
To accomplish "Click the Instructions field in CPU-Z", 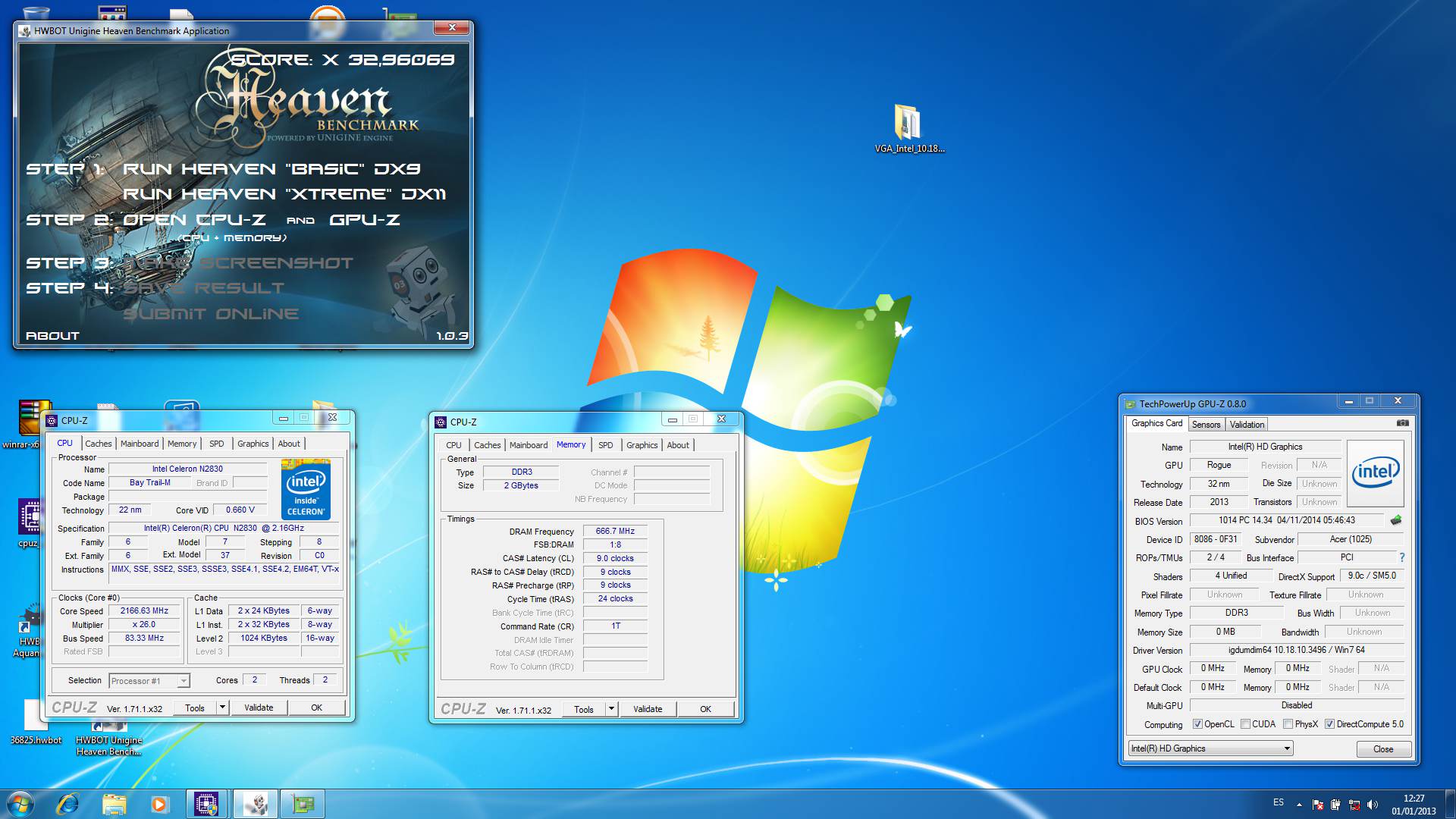I will [225, 575].
